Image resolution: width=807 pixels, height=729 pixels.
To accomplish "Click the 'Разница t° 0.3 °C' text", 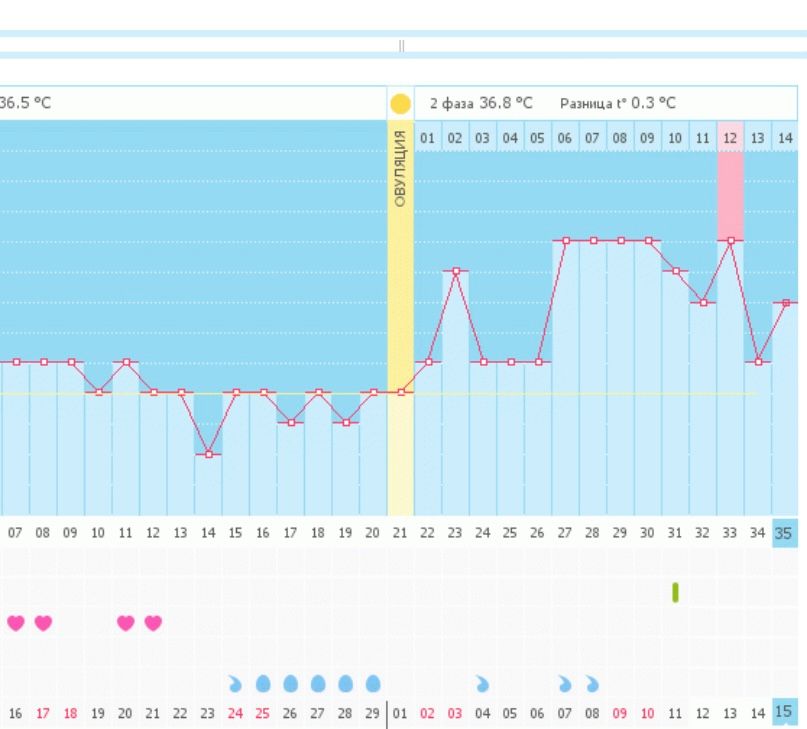I will (x=618, y=104).
